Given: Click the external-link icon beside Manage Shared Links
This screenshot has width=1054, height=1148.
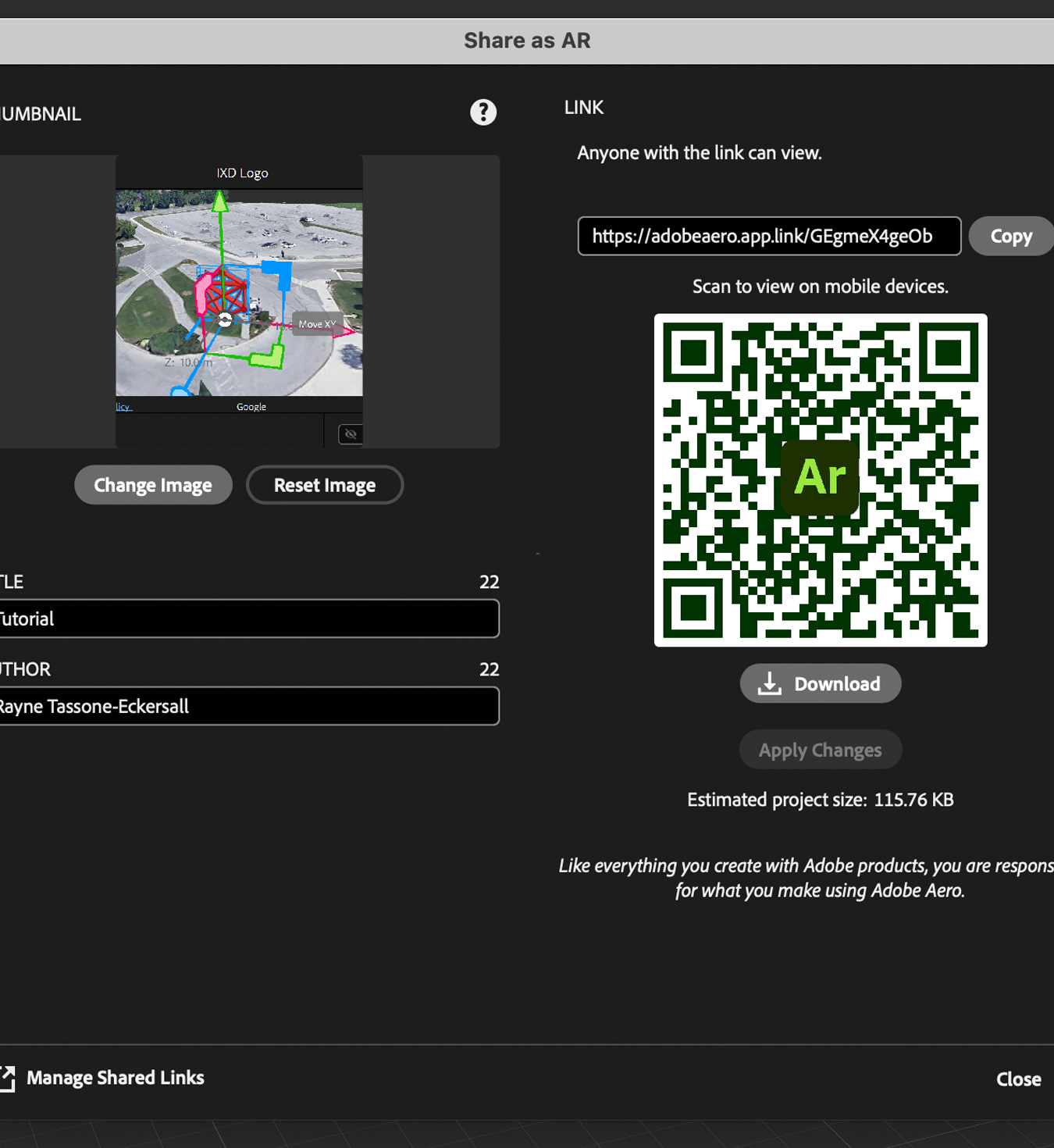Looking at the screenshot, I should point(8,1078).
